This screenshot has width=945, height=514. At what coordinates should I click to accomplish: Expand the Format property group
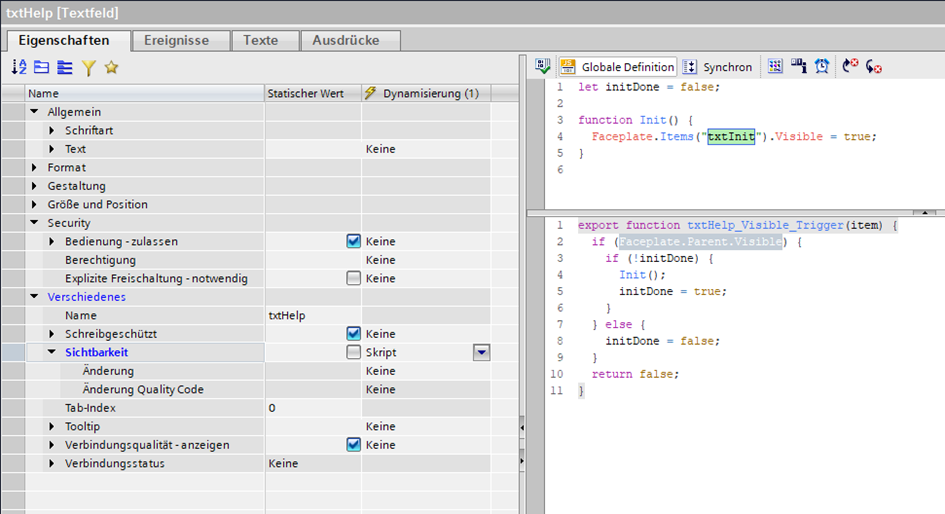[36, 167]
